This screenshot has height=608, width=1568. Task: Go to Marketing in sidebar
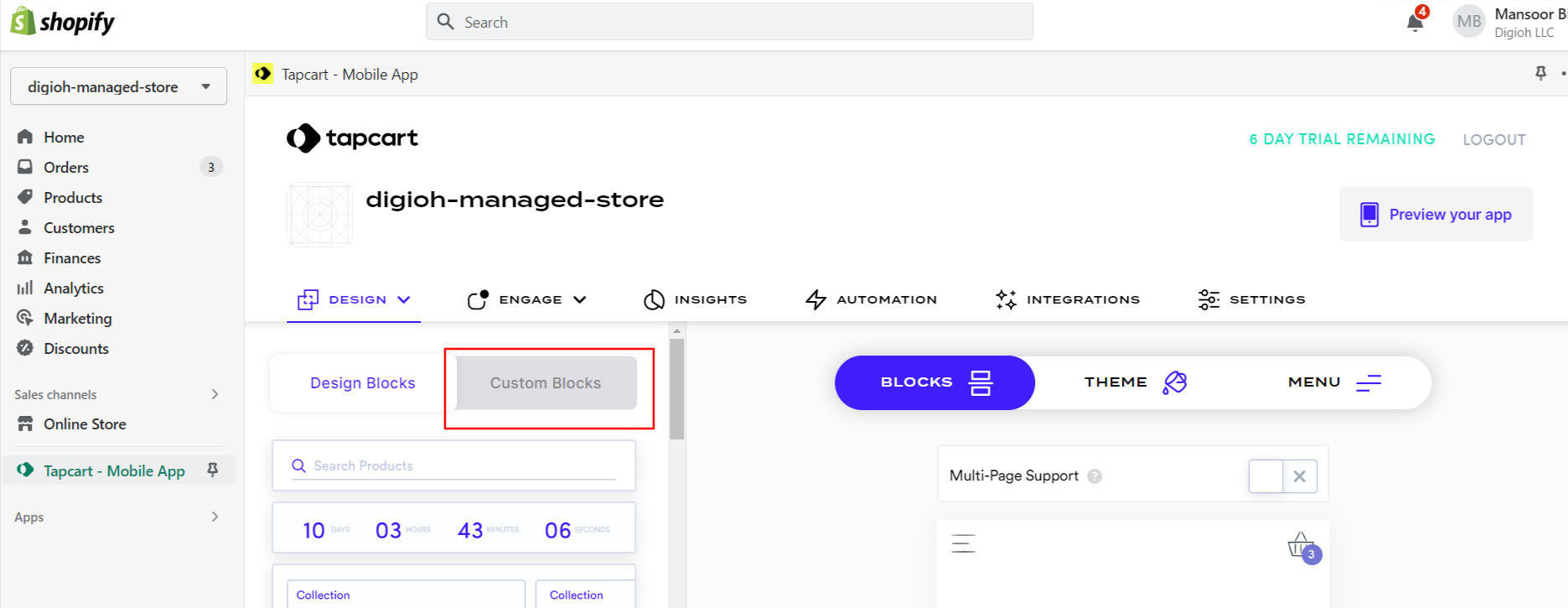[x=78, y=318]
